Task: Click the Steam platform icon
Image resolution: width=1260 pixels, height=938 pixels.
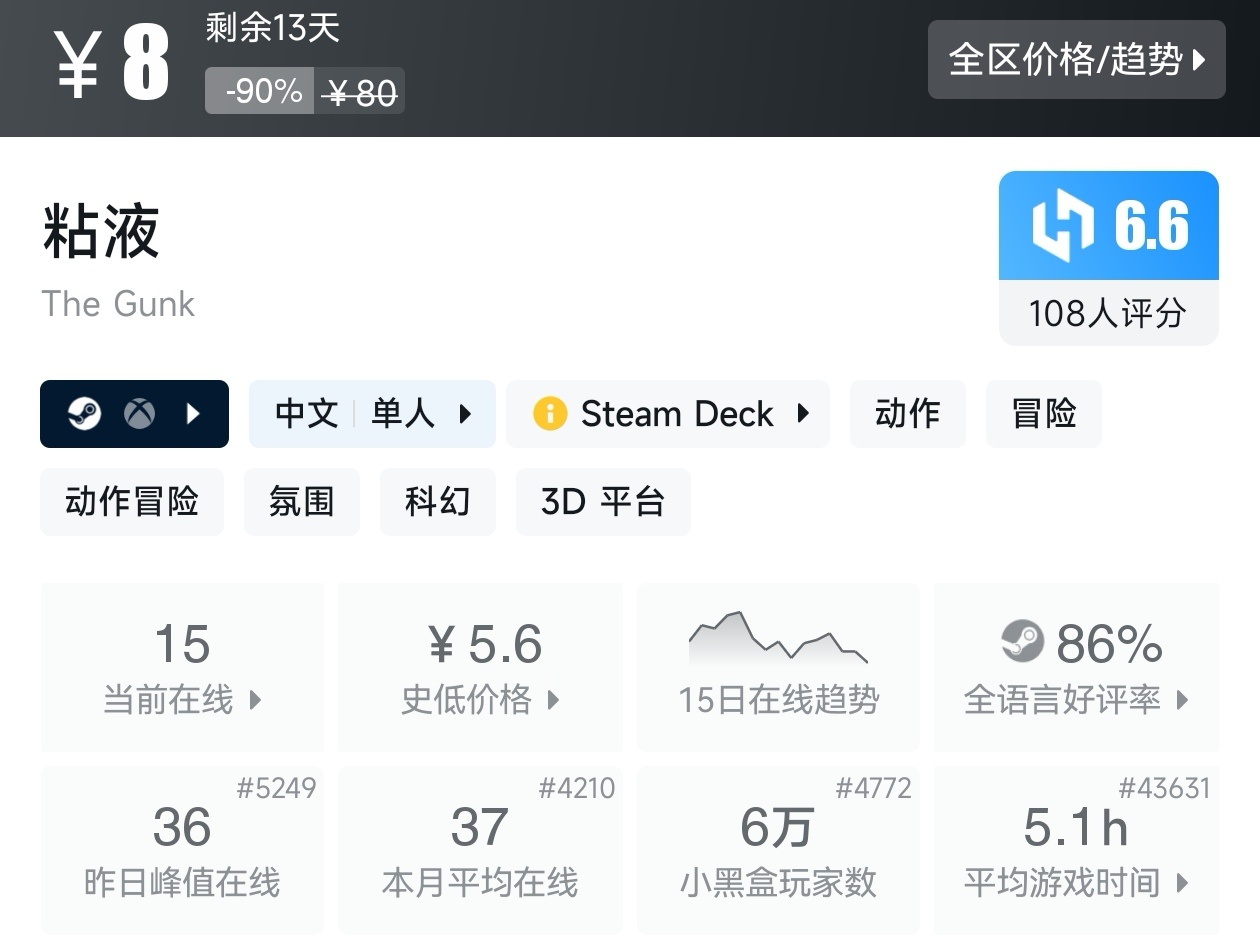Action: pos(85,414)
